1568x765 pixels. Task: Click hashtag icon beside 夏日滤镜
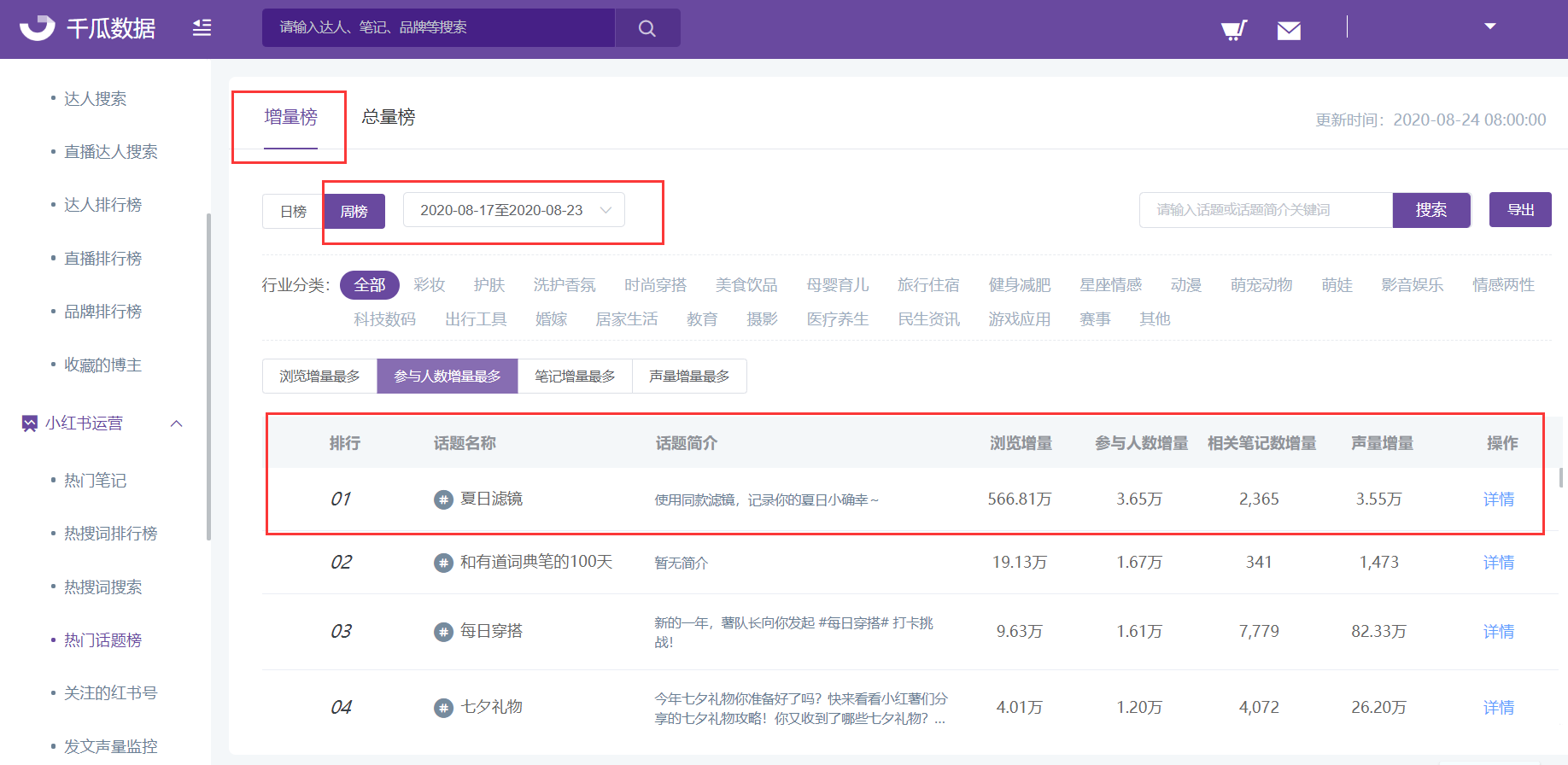pos(443,499)
